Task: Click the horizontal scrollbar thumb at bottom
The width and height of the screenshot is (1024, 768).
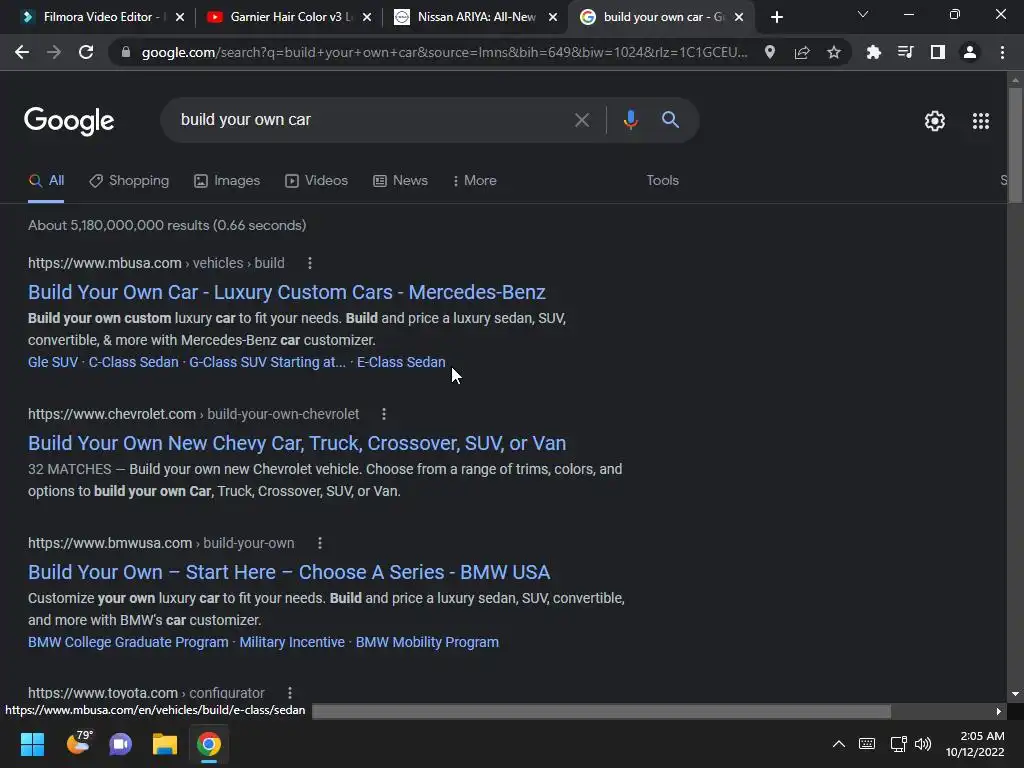Action: (601, 712)
